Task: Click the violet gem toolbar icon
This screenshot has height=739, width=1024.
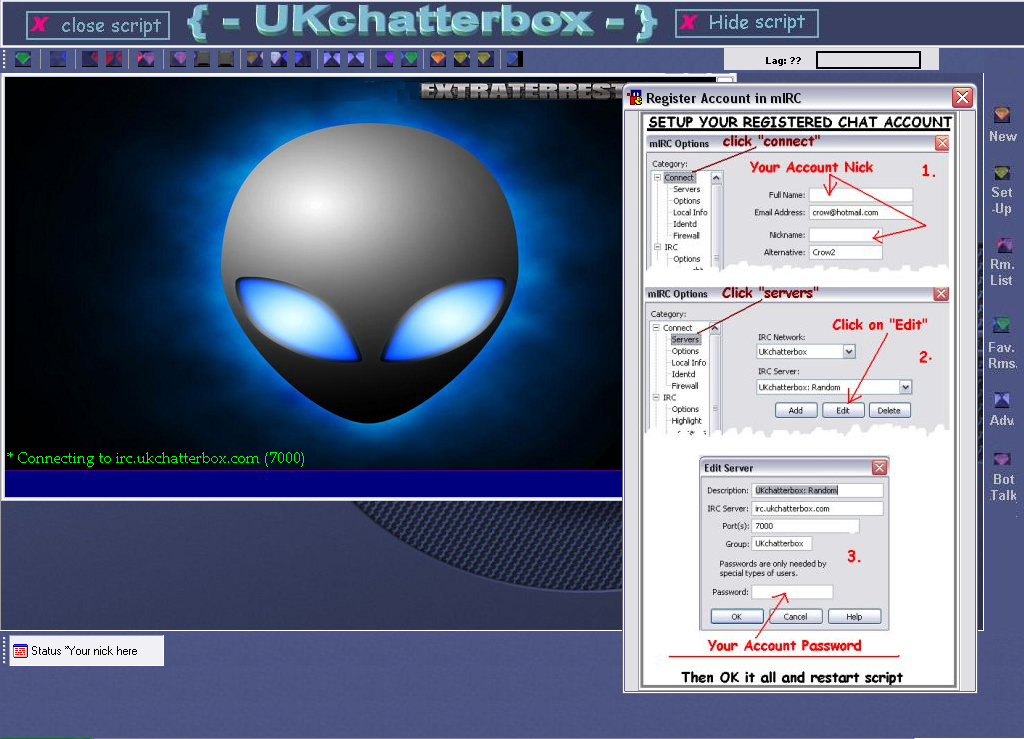Action: pyautogui.click(x=385, y=59)
